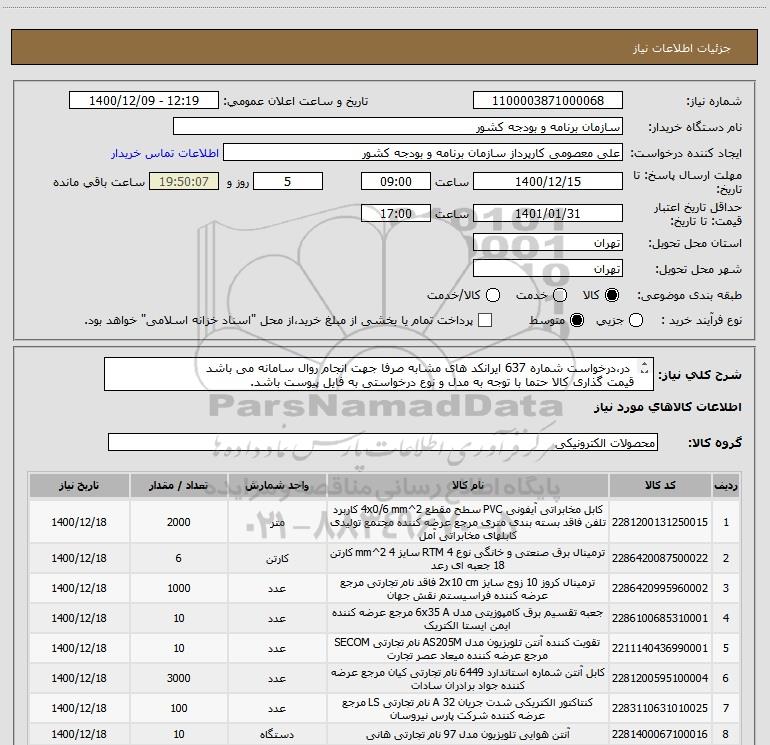Click the remaining time countdown 19:50:07

pos(184,181)
